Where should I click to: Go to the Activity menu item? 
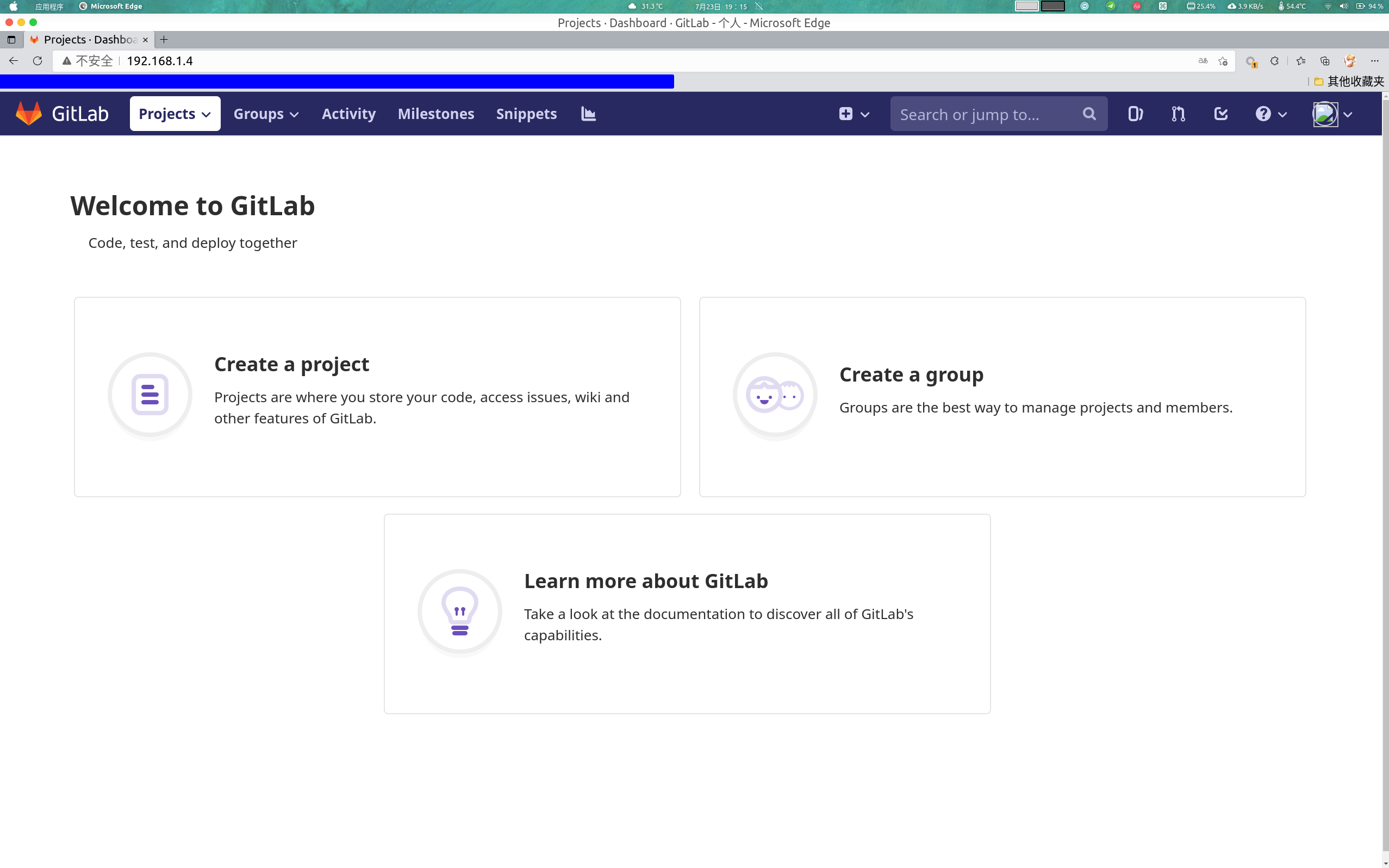[348, 114]
